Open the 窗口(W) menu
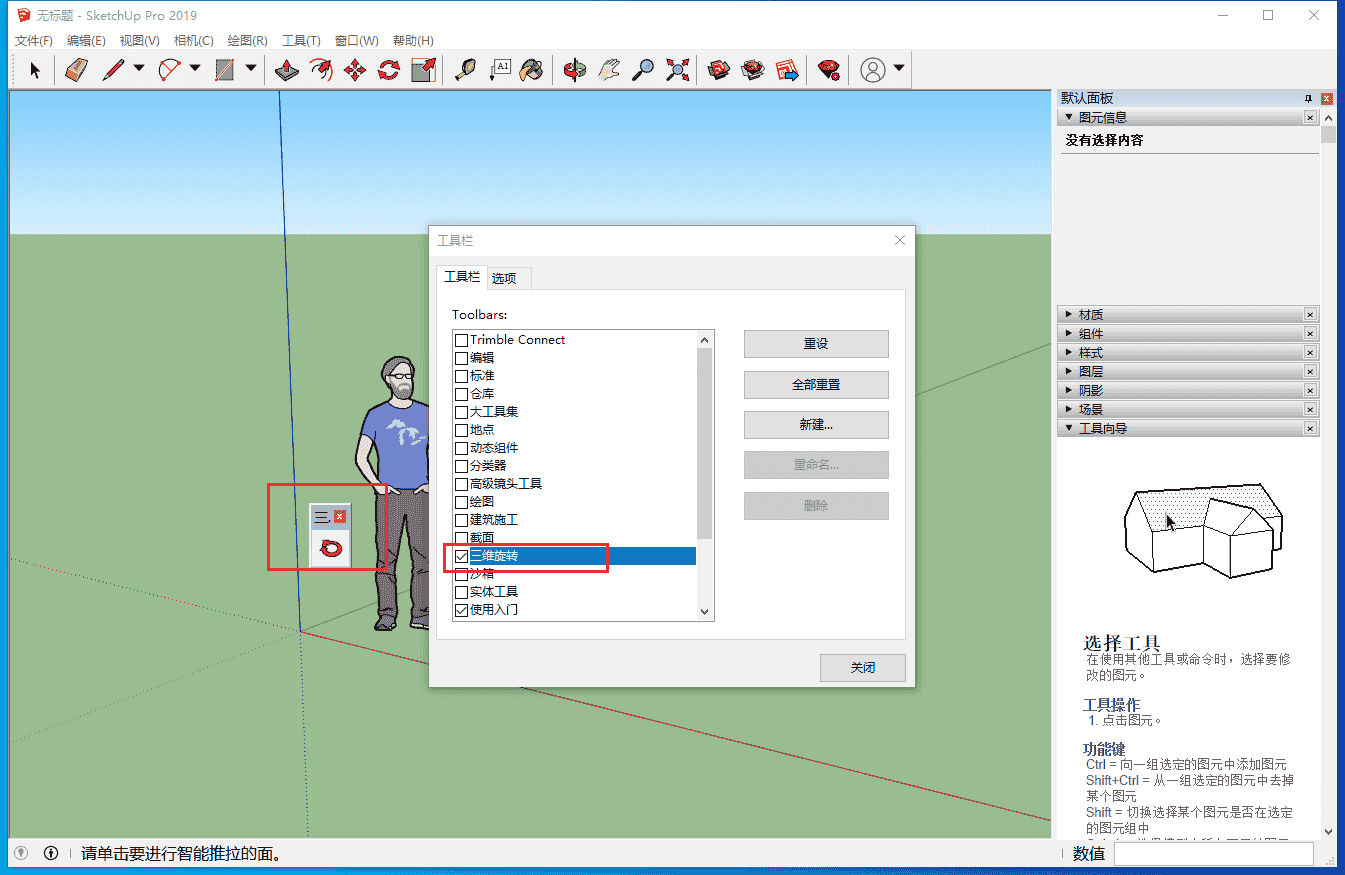Viewport: 1345px width, 875px height. [356, 41]
